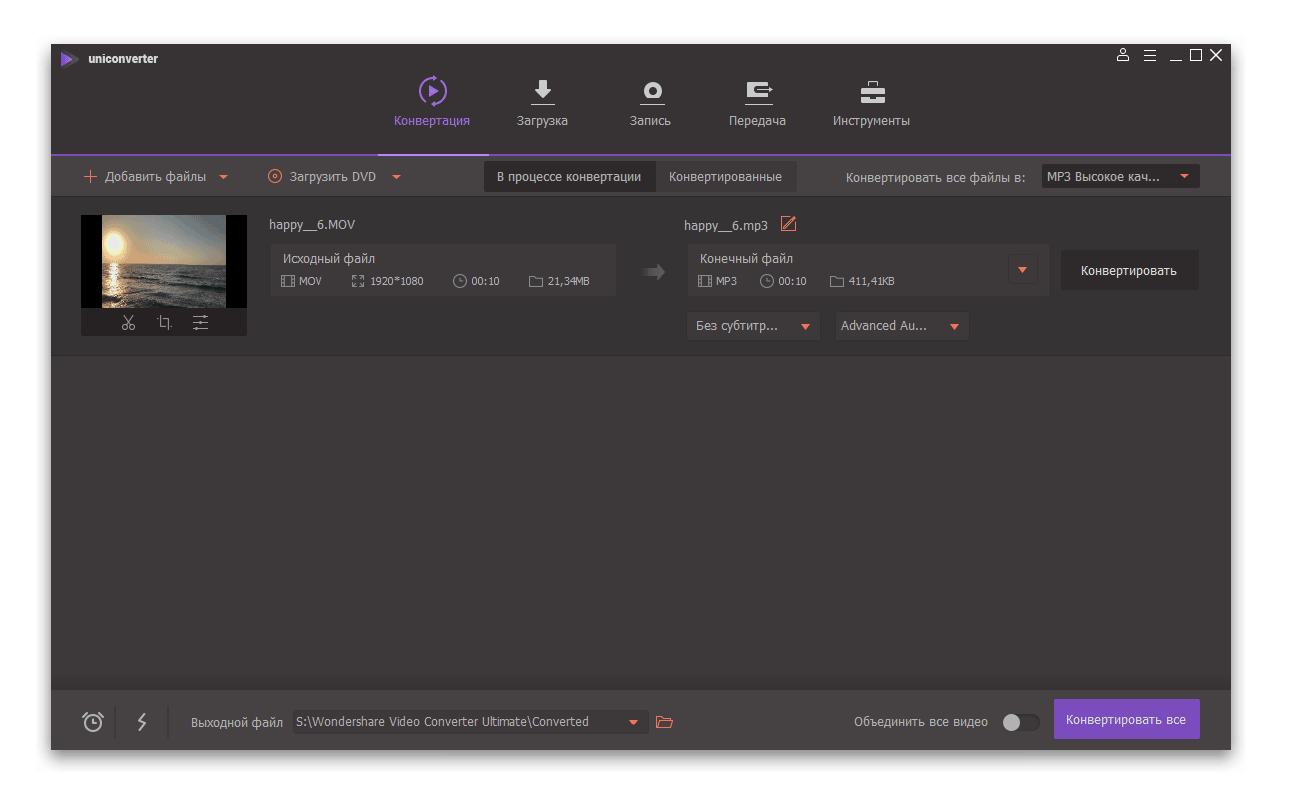Image resolution: width=1291 pixels, height=797 pixels.
Task: Open the crop tool under thumbnail
Action: (x=164, y=322)
